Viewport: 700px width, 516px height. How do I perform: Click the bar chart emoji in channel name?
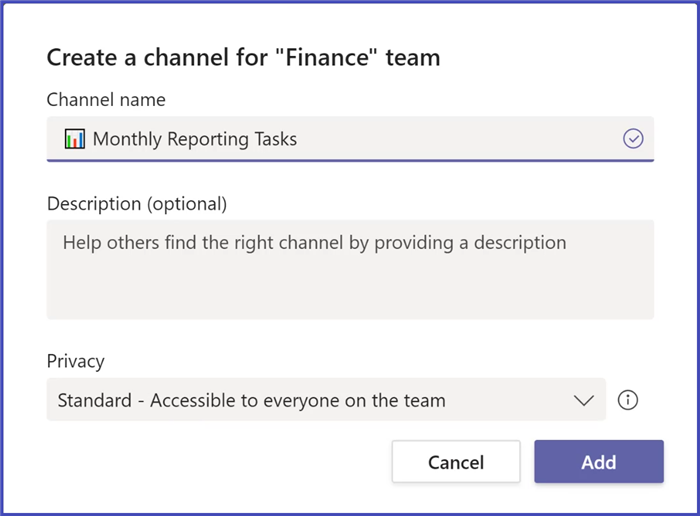pos(74,140)
